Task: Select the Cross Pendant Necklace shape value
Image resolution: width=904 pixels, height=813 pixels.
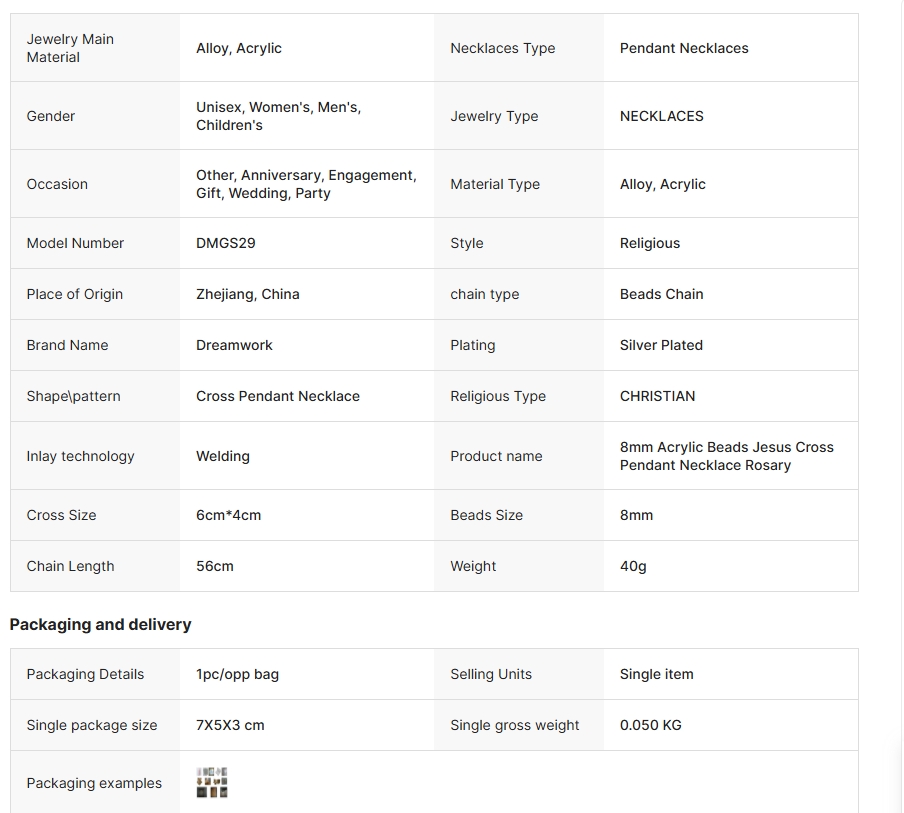Action: point(277,396)
